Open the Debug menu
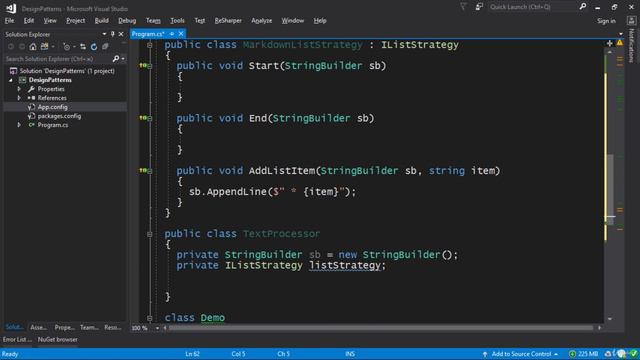Screen dimensions: 640x360 127,20
